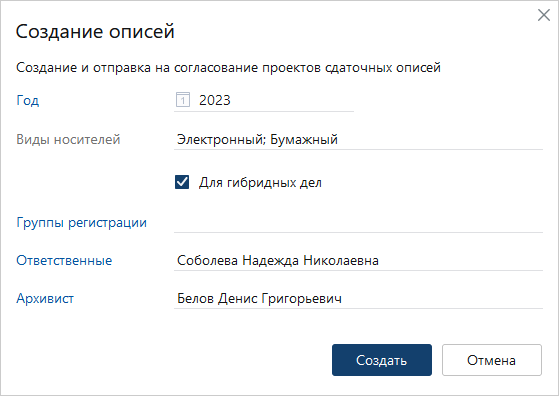Focus the year field showing 2023
This screenshot has height=396, width=559.
click(264, 101)
